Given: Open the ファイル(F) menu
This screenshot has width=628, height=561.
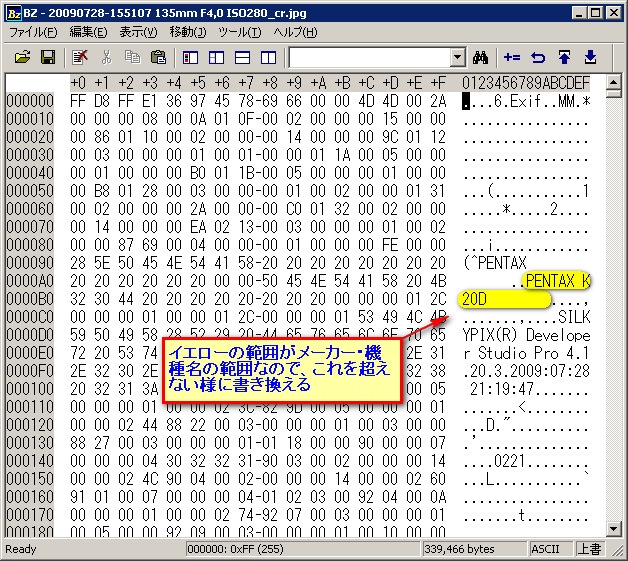Looking at the screenshot, I should coord(33,32).
